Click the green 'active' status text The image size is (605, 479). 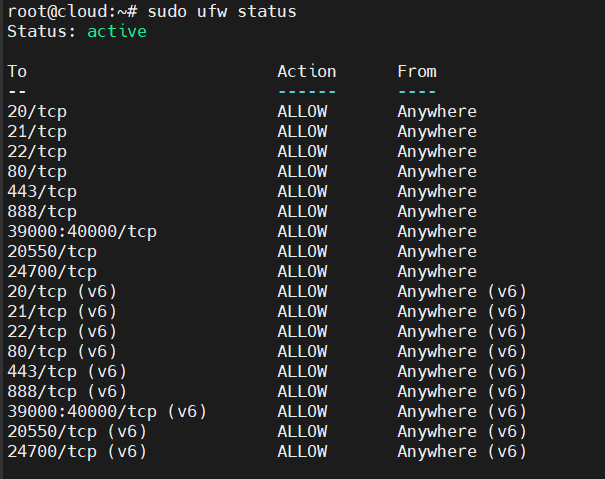point(117,32)
